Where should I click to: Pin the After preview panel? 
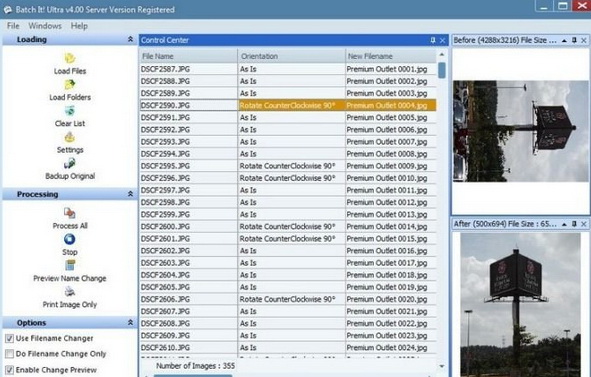tap(574, 224)
